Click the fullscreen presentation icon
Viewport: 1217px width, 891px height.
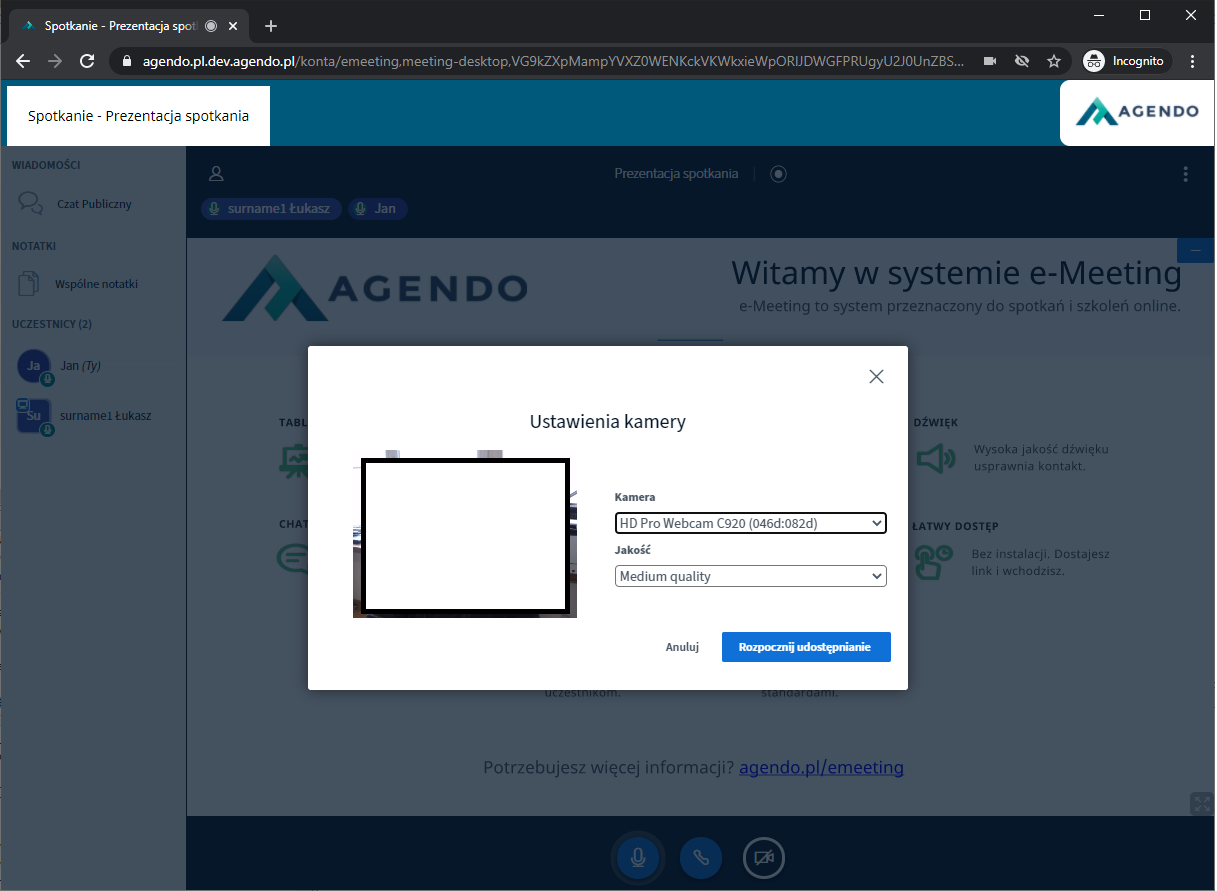coord(1200,803)
